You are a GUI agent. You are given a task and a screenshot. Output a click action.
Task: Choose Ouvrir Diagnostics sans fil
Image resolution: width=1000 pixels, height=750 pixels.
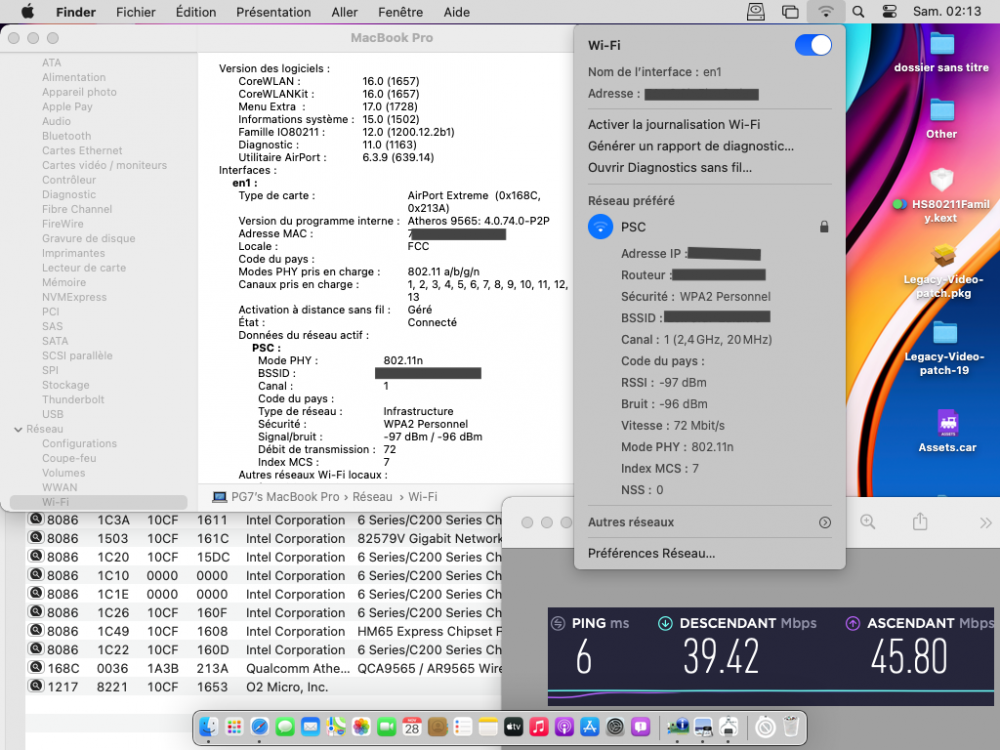[670, 168]
